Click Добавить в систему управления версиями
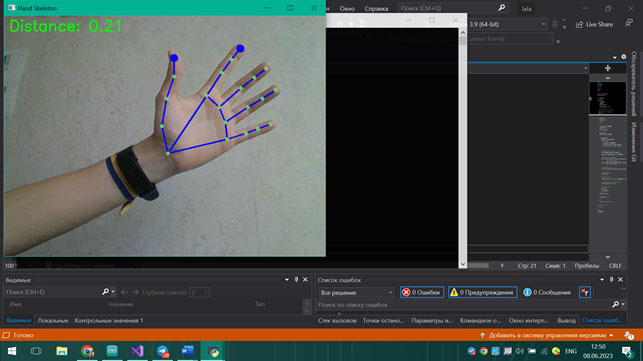643x361 pixels. [547, 335]
